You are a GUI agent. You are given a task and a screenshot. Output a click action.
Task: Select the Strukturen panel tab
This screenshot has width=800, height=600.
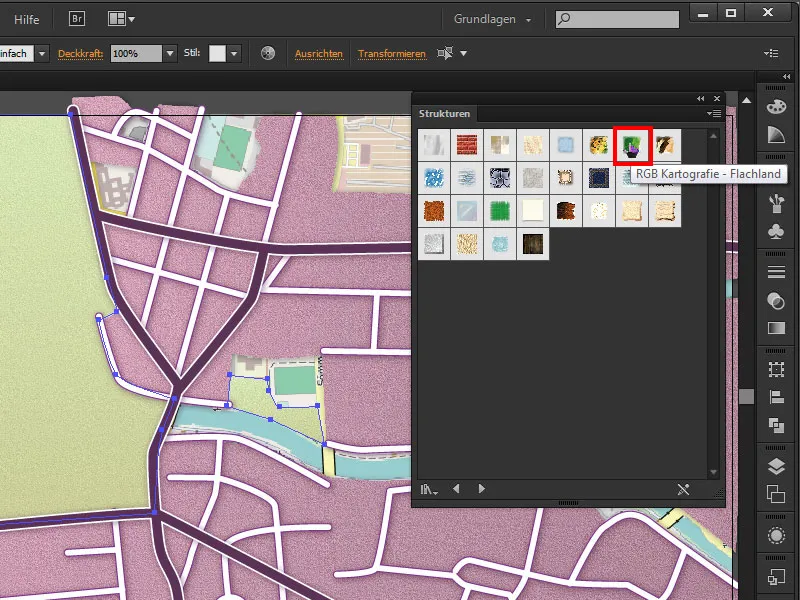[x=444, y=113]
